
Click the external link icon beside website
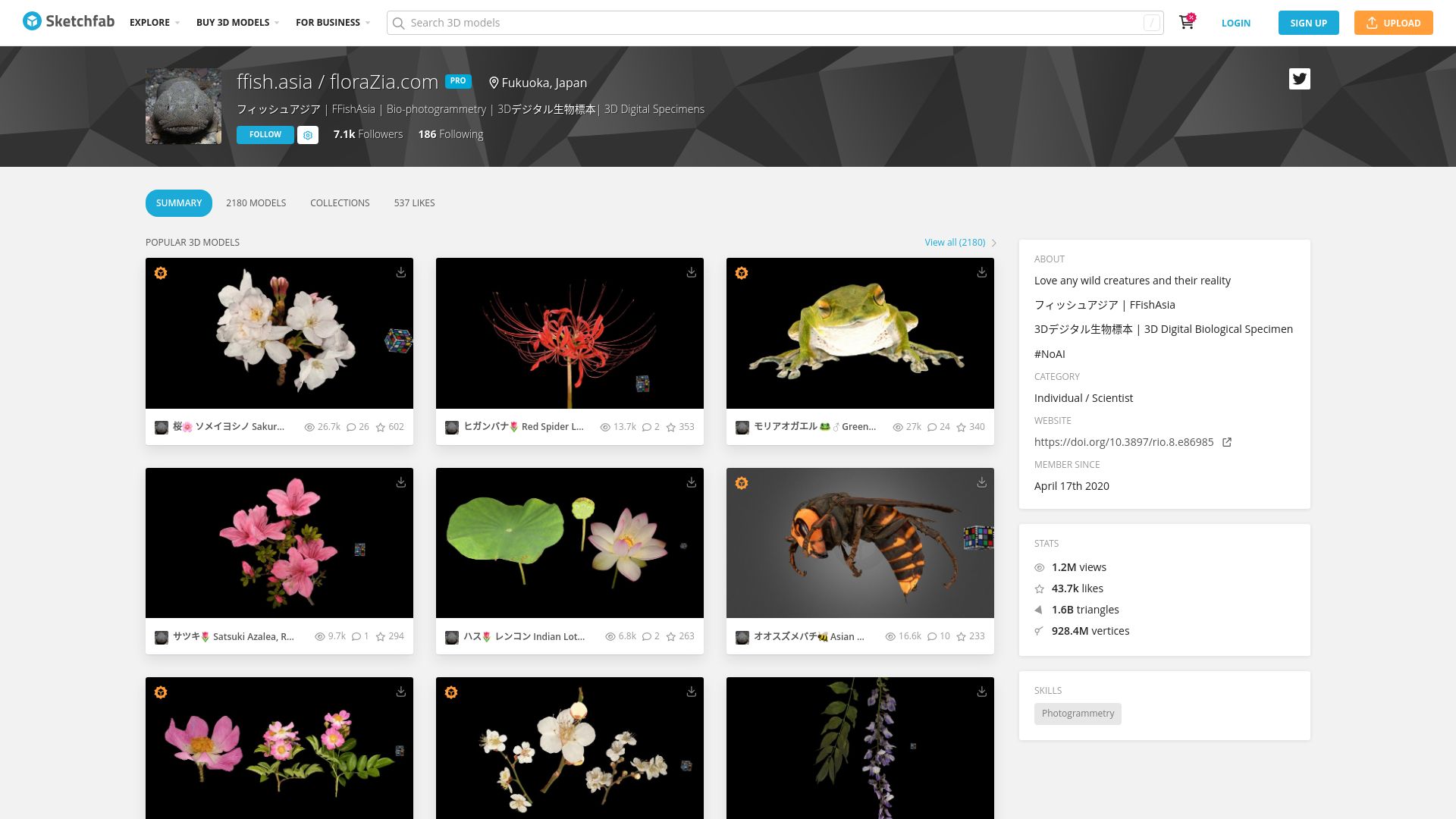1227,442
